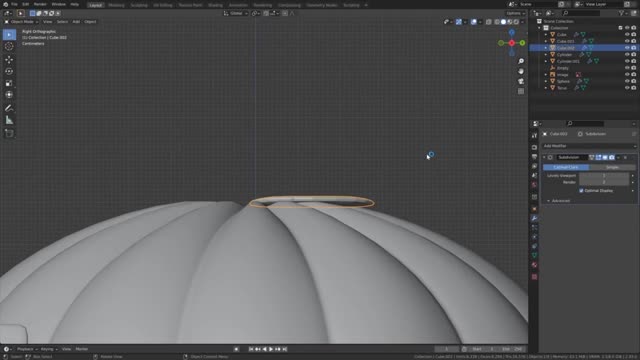Jump to the timeline end frame button
640x360 pixels.
(x=285, y=349)
